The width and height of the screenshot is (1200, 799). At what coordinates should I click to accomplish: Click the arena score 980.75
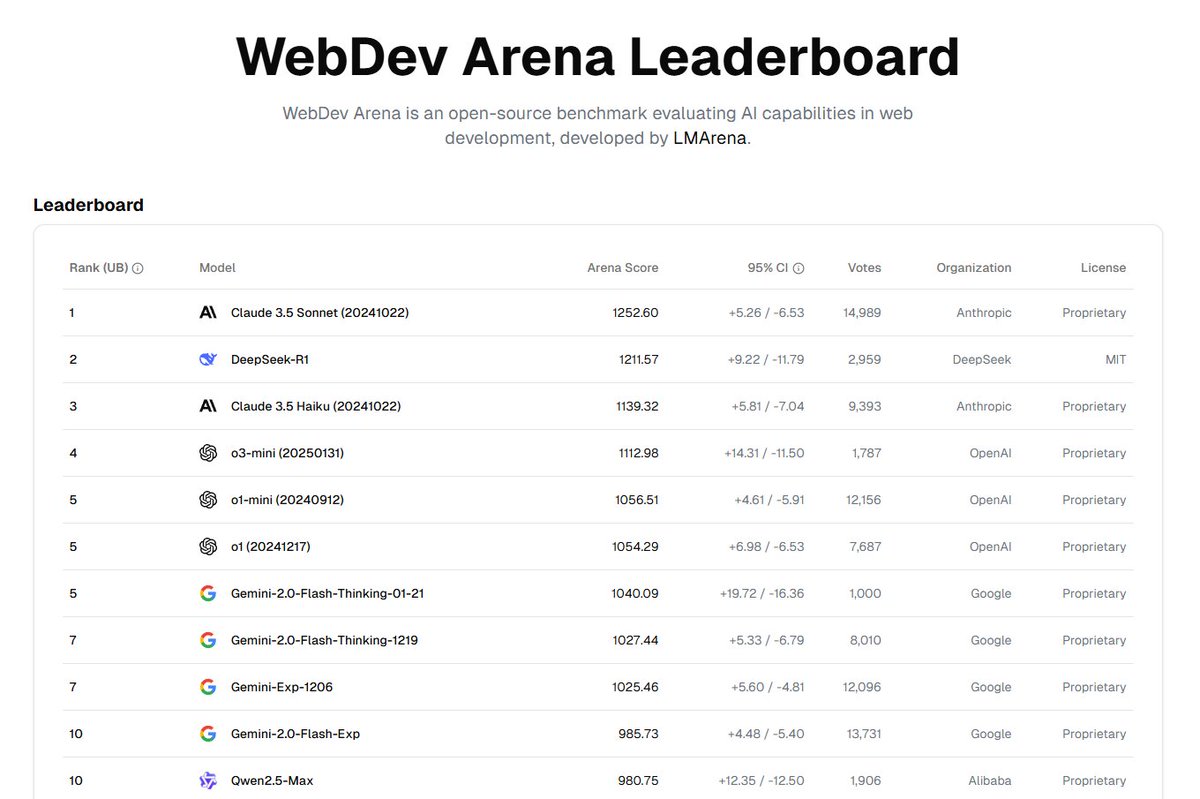[x=639, y=781]
